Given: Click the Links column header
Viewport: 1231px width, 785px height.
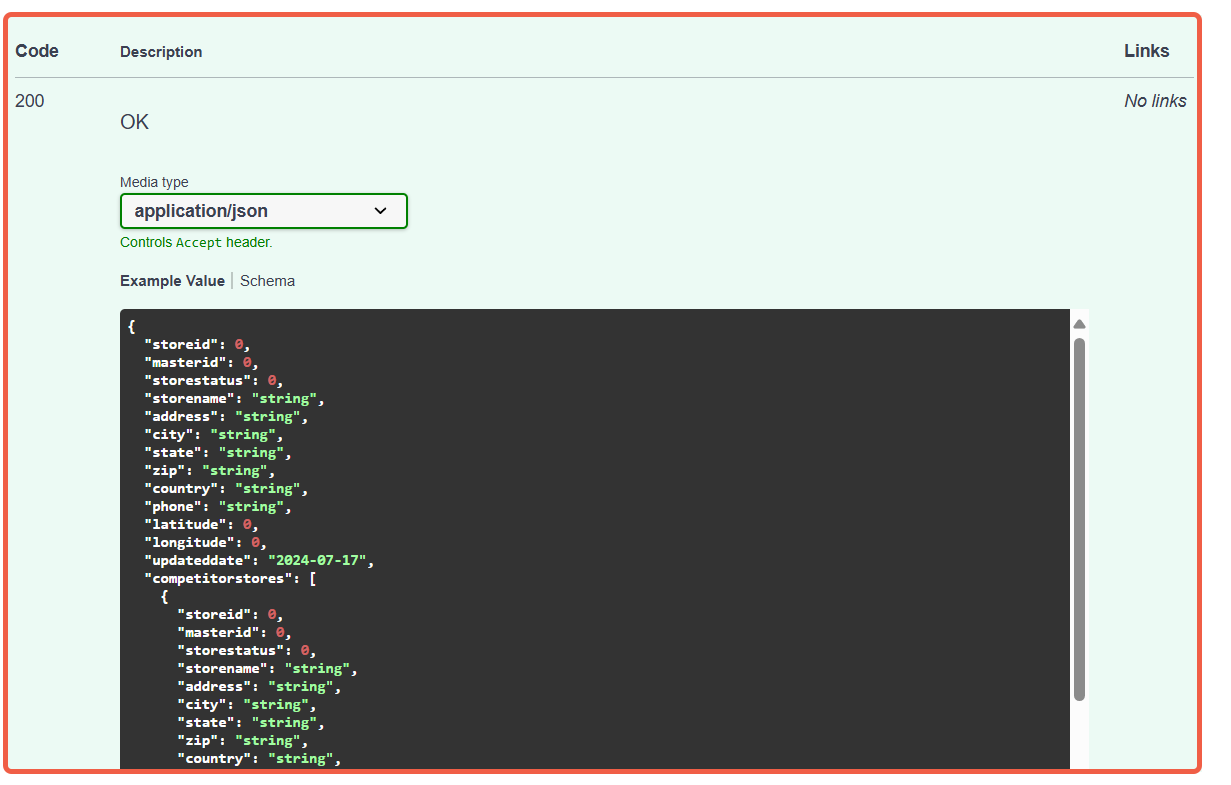Looking at the screenshot, I should 1146,51.
